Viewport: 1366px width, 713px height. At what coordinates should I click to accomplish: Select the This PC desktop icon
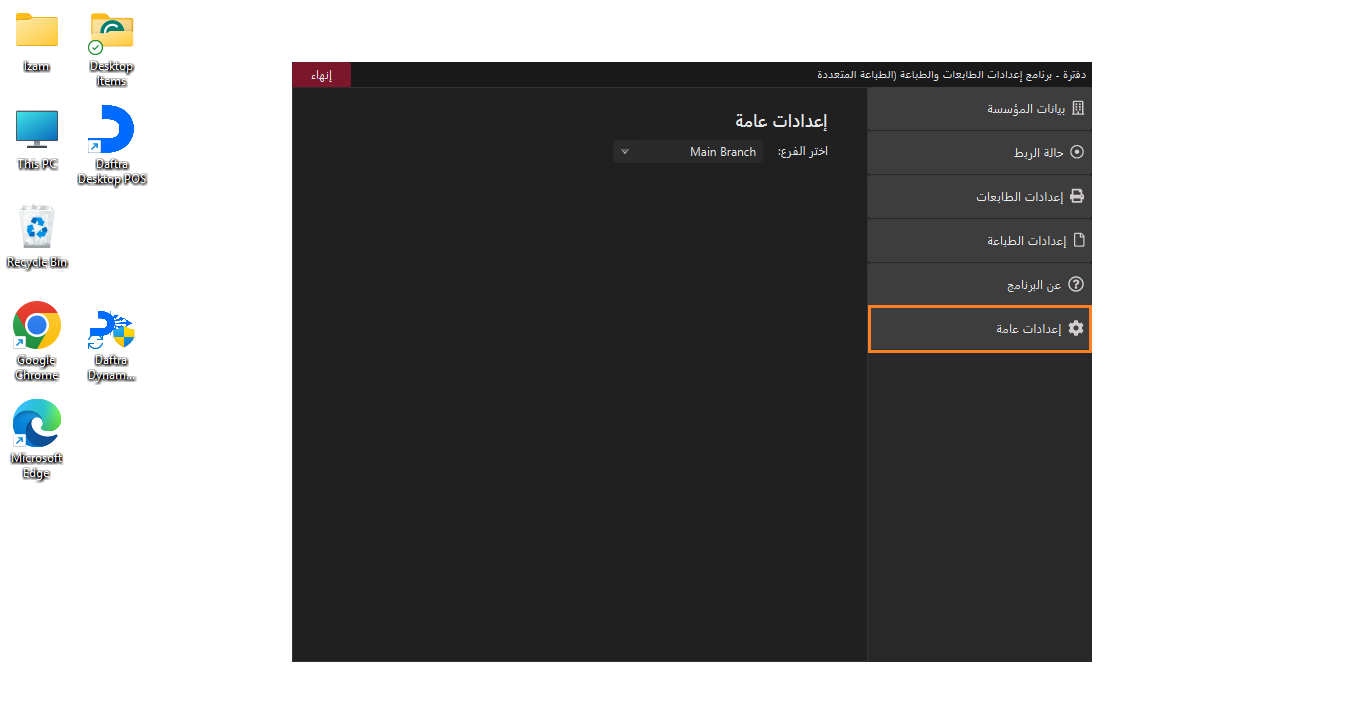click(37, 139)
